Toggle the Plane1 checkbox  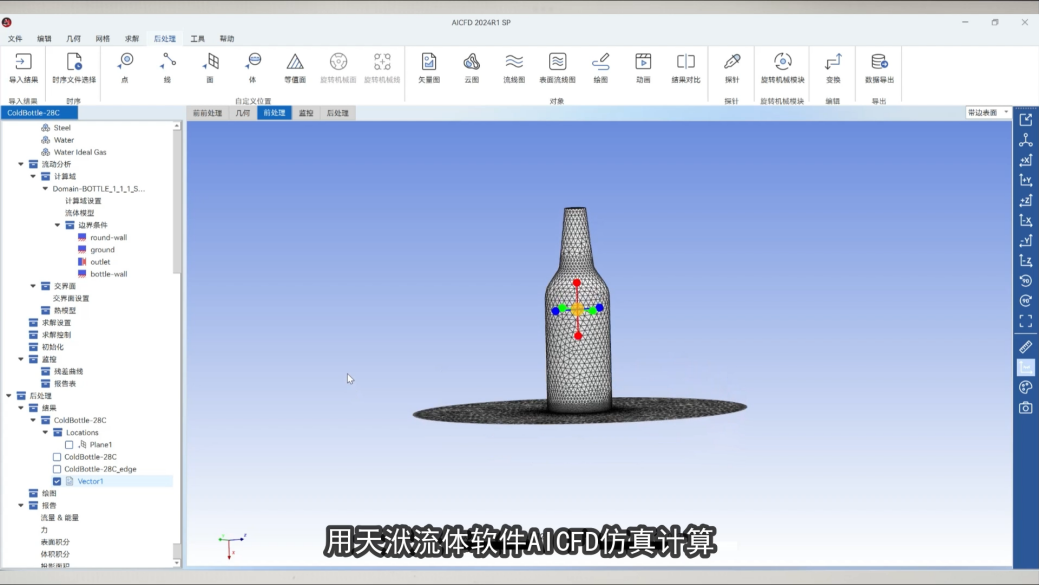pos(69,445)
